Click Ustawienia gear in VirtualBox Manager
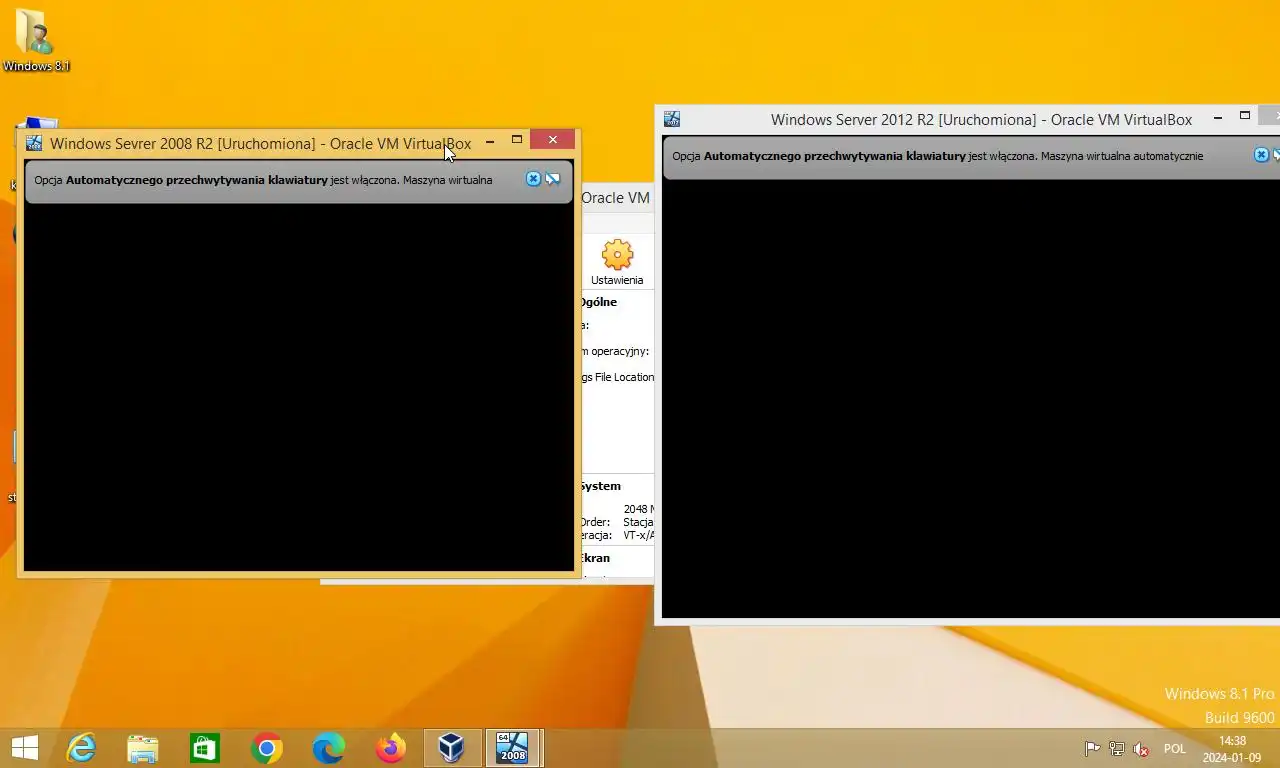Screen dimensions: 1280x768 pos(617,263)
